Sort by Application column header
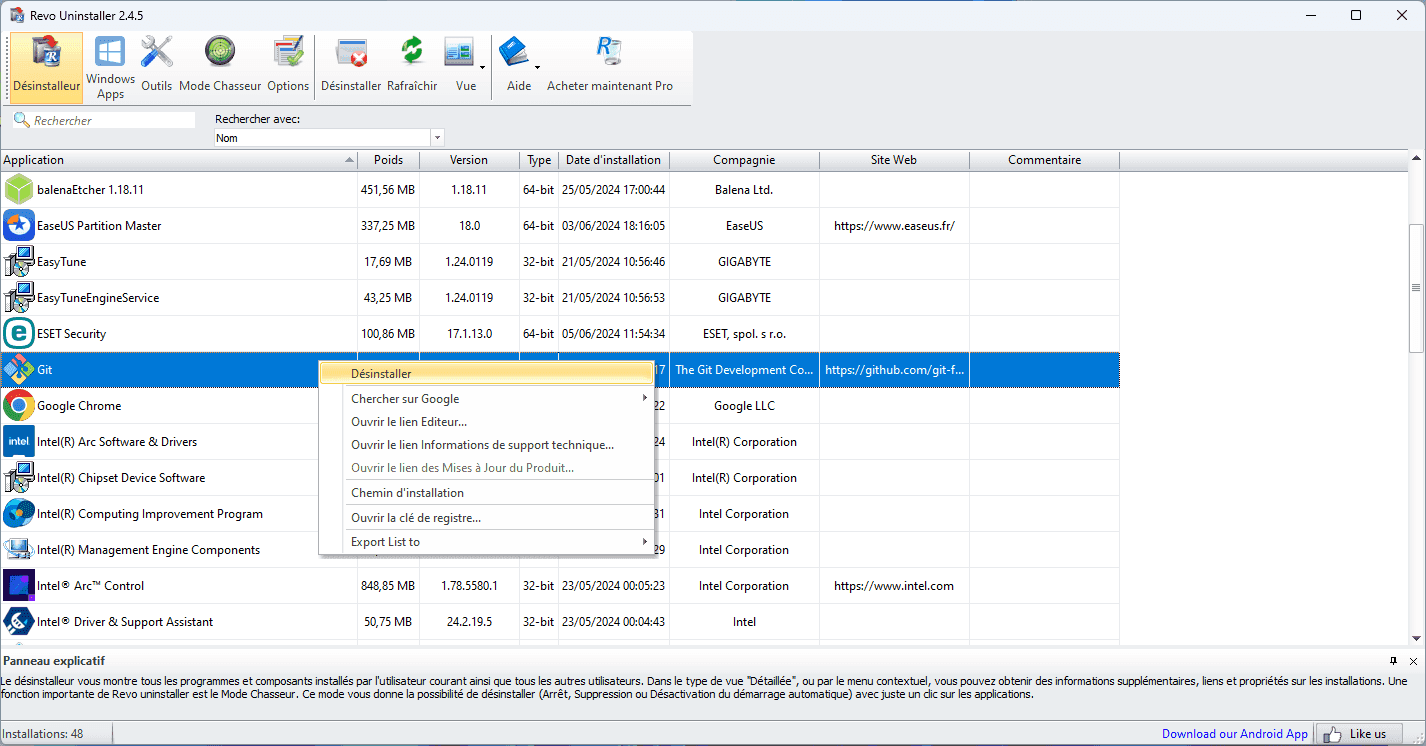This screenshot has height=746, width=1426. click(x=179, y=160)
